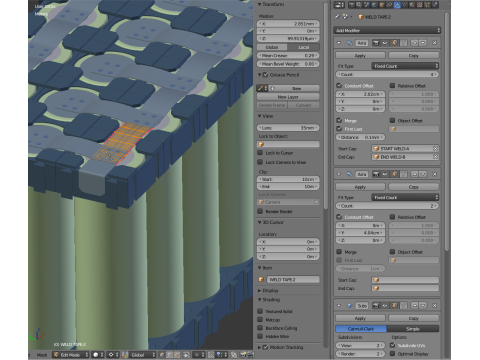Clear the START WELD-A start cap object
480x360 pixels.
pos(435,148)
